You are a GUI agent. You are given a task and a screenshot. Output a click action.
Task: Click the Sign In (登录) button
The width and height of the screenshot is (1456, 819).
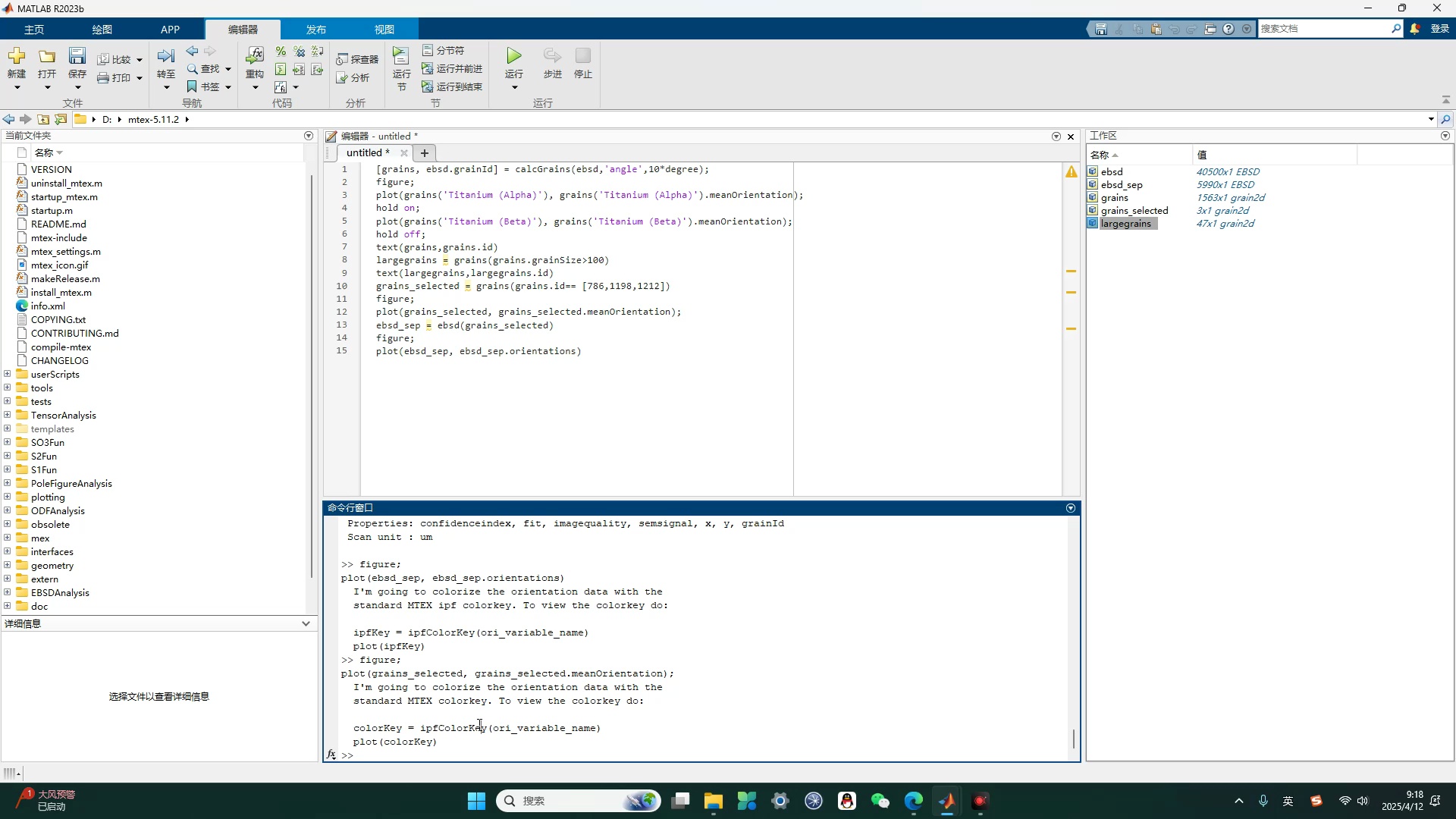click(1439, 29)
